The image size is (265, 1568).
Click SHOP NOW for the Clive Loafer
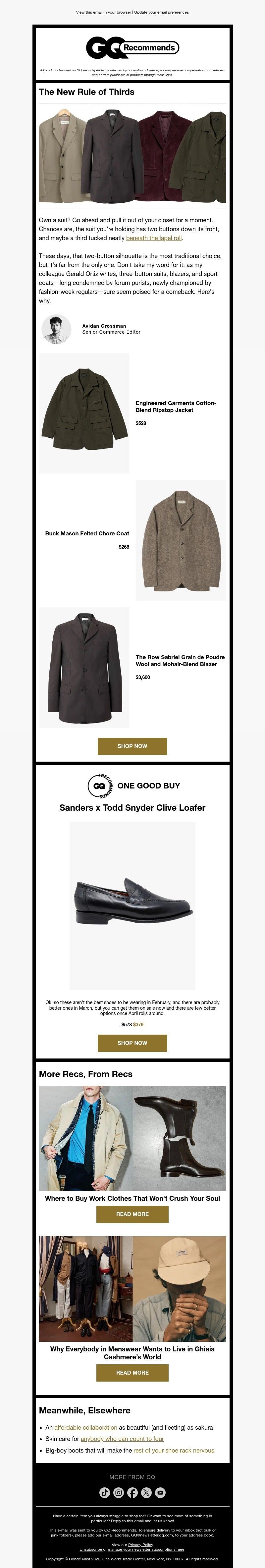click(x=132, y=1042)
